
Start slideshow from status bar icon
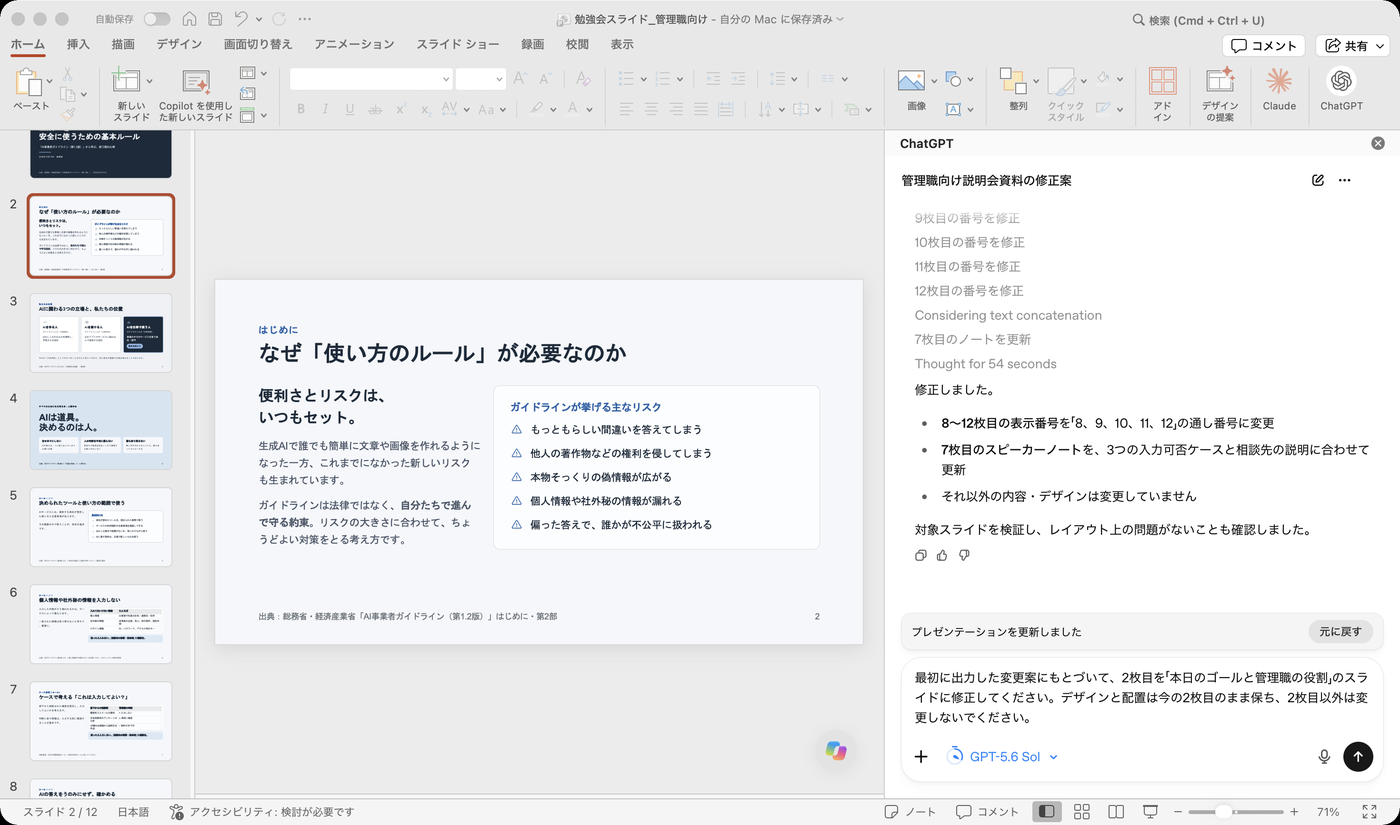coord(1151,812)
